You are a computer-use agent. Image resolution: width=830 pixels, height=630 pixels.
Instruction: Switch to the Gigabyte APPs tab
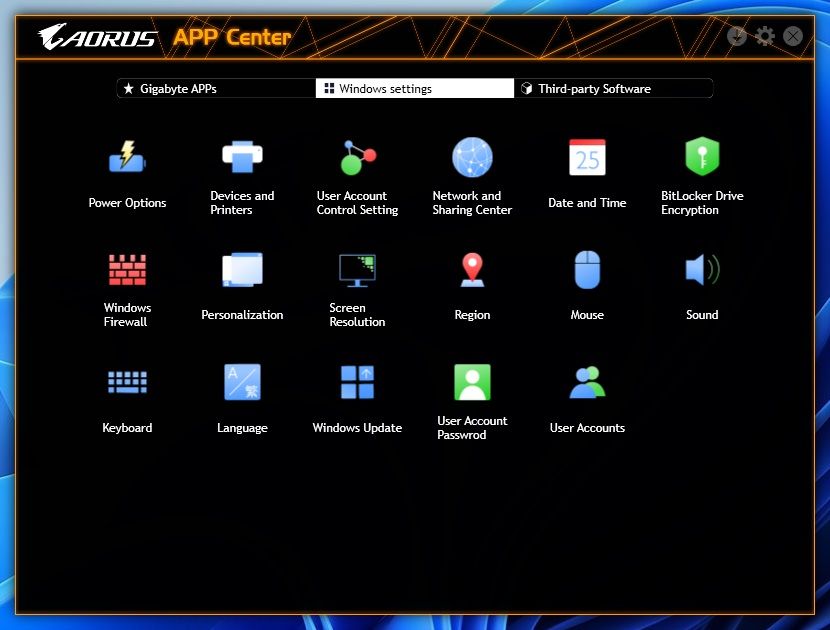[216, 88]
